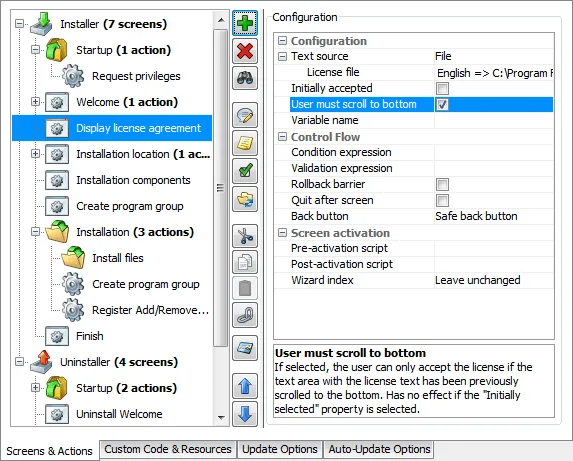Image resolution: width=573 pixels, height=461 pixels.
Task: Click the red X Delete button
Action: (x=245, y=51)
